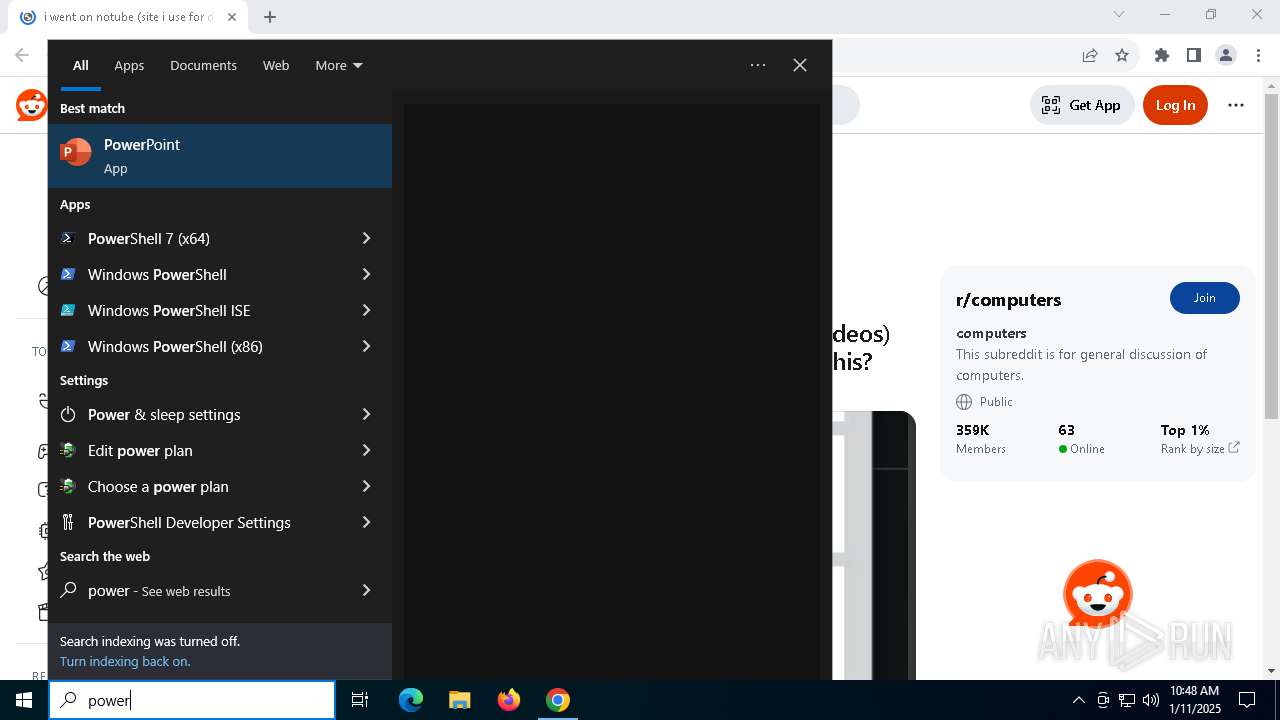Expand Choose a power plan arrow
The height and width of the screenshot is (720, 1280).
pyautogui.click(x=366, y=486)
